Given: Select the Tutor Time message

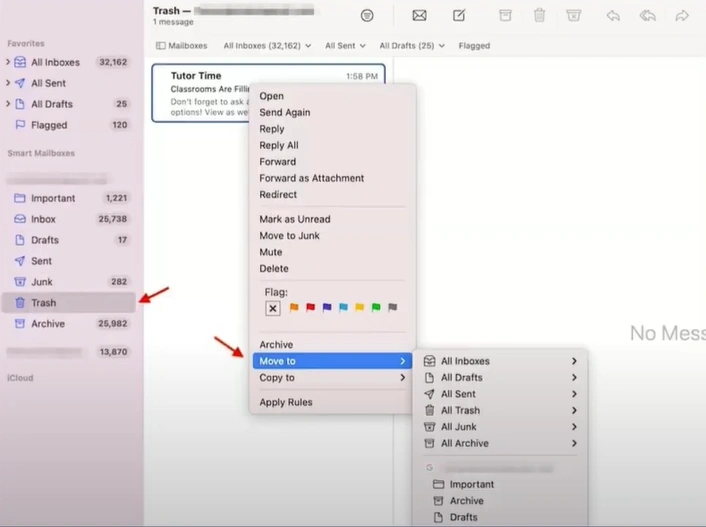Looking at the screenshot, I should pyautogui.click(x=268, y=93).
